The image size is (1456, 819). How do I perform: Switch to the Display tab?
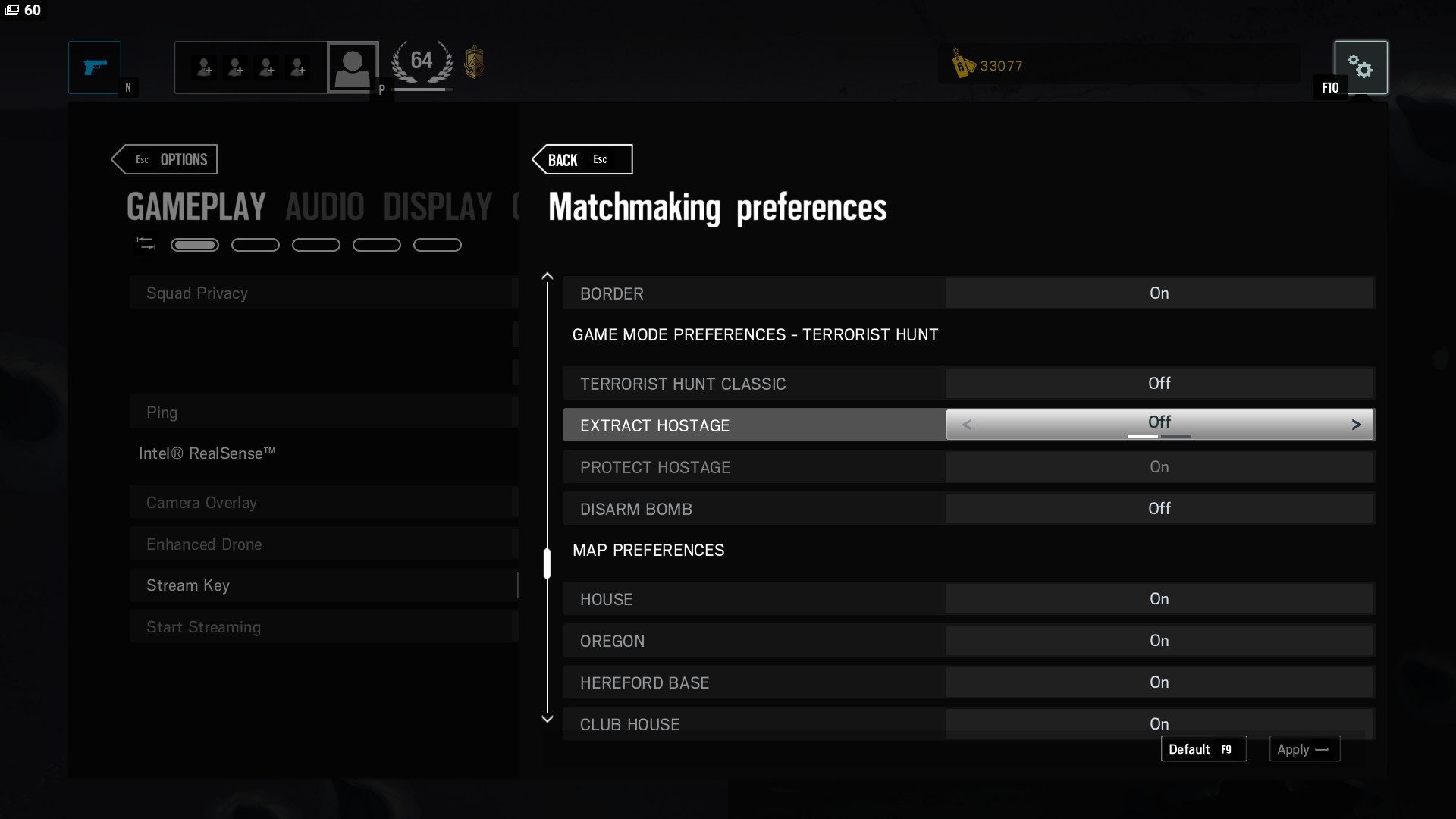tap(438, 207)
